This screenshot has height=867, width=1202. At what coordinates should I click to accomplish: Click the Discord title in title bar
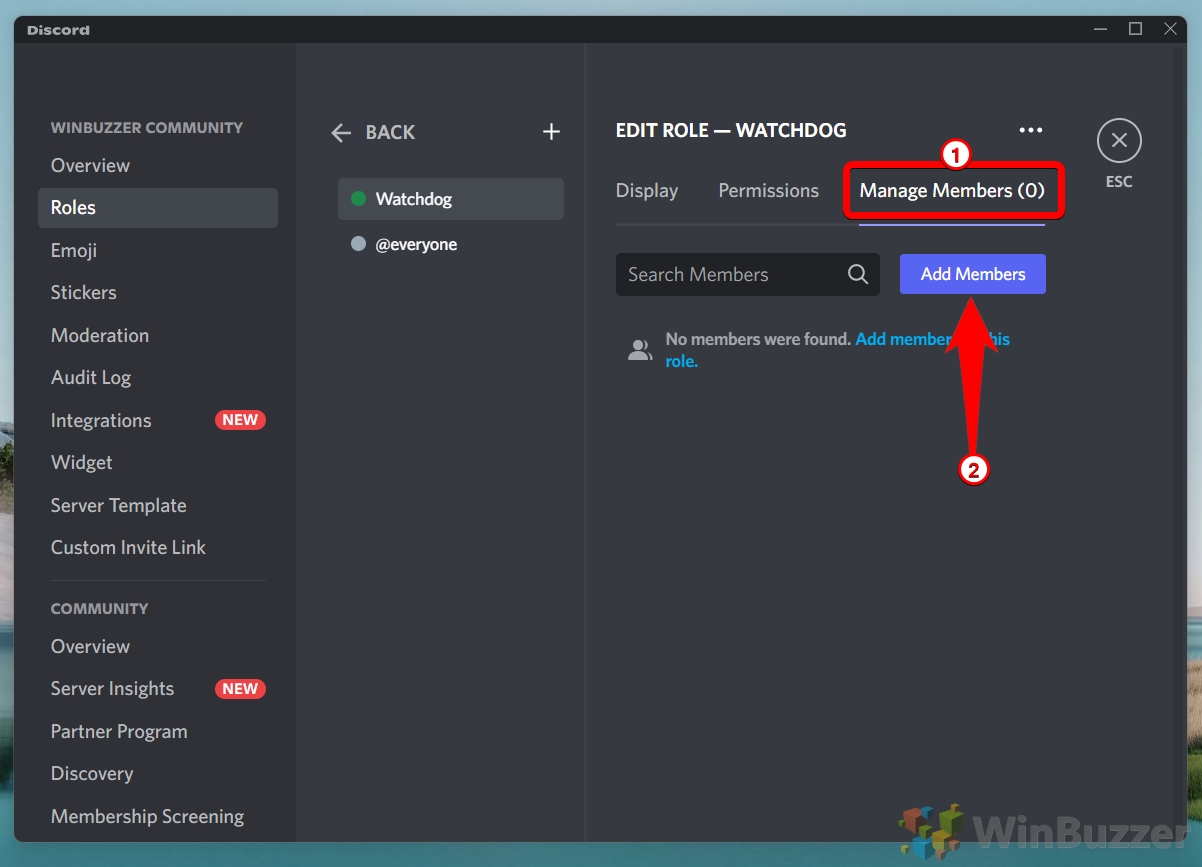[58, 30]
